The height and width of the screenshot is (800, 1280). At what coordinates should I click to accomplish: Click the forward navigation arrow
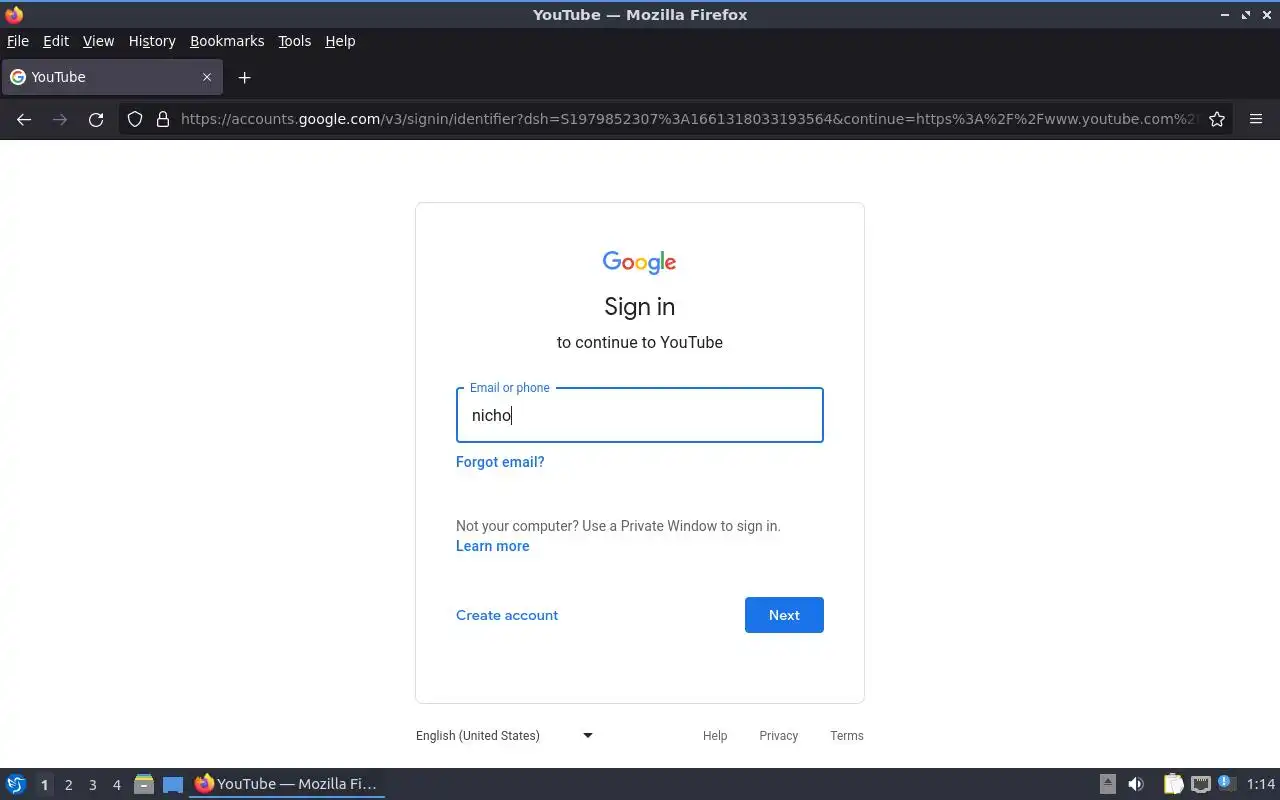[x=60, y=119]
